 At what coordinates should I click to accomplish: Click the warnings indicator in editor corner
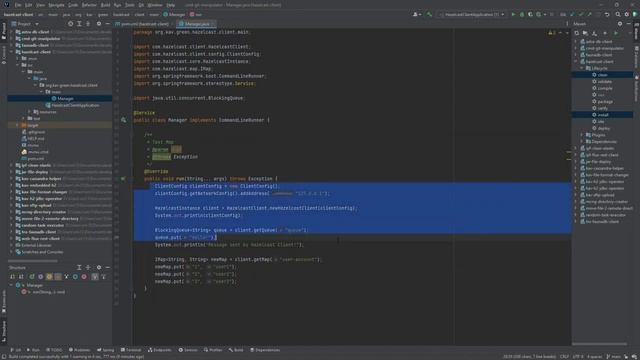coord(551,33)
